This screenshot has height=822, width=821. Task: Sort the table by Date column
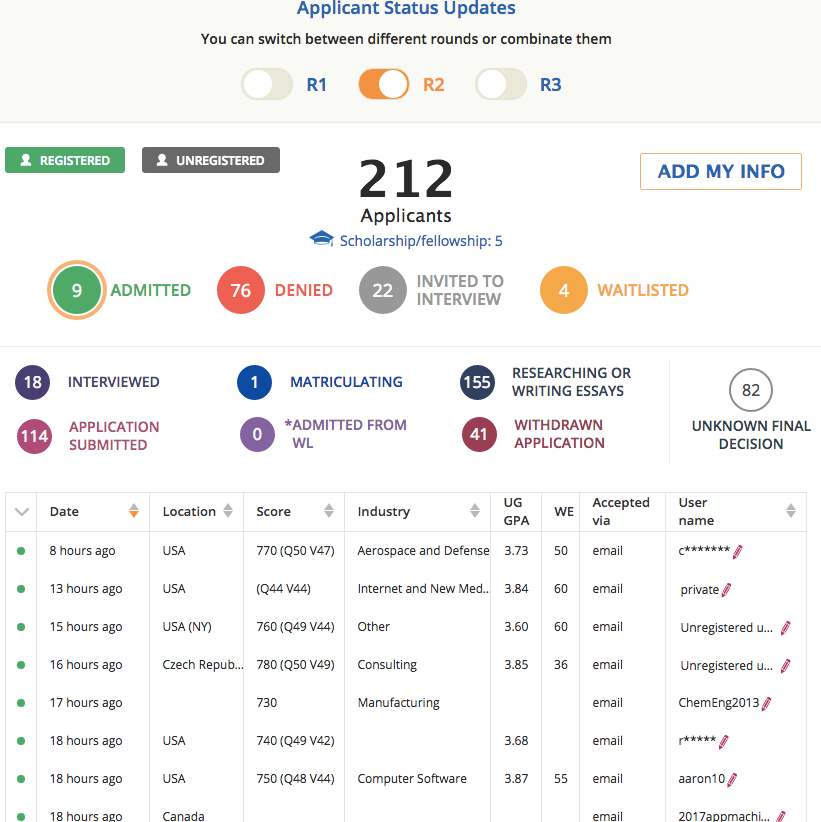(133, 511)
